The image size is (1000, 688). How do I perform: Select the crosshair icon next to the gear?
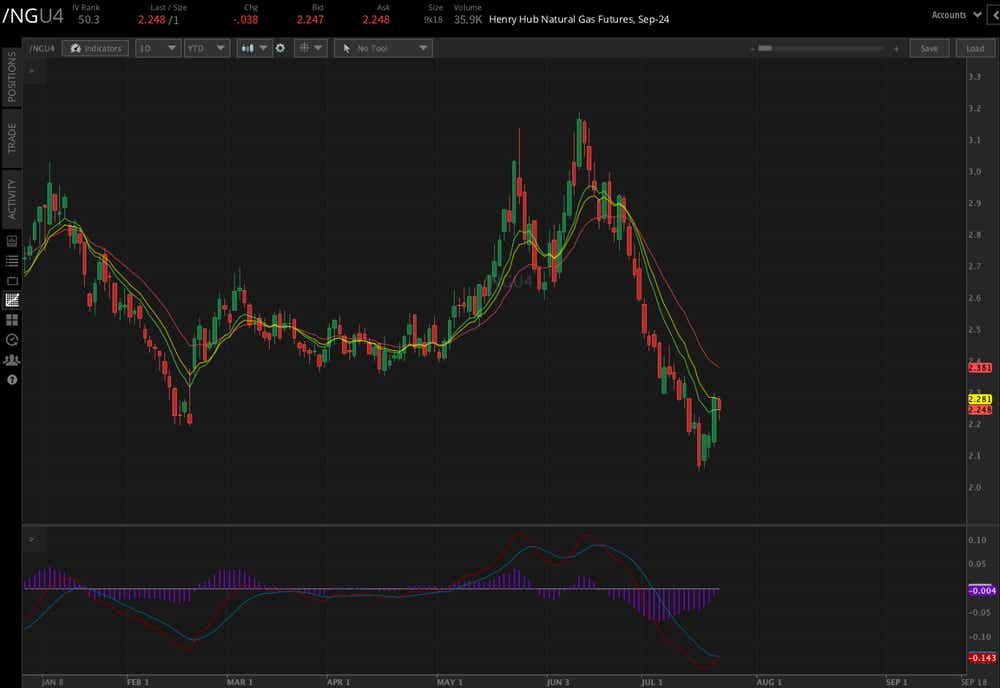click(x=305, y=47)
